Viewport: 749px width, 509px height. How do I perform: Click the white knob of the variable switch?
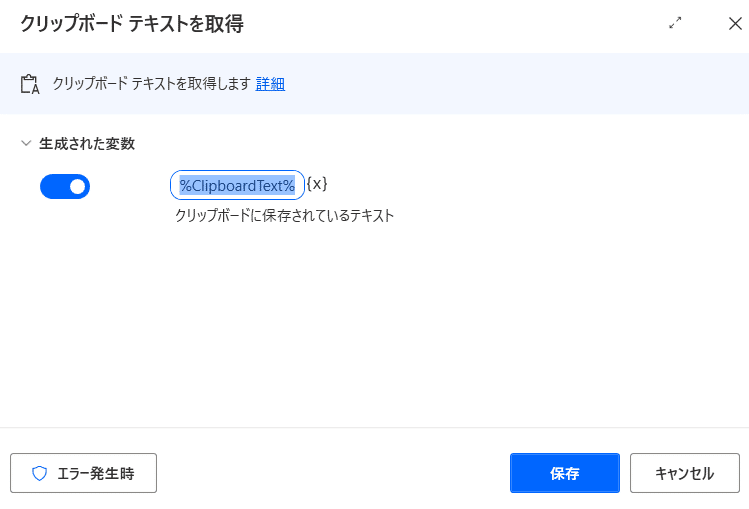tap(77, 186)
